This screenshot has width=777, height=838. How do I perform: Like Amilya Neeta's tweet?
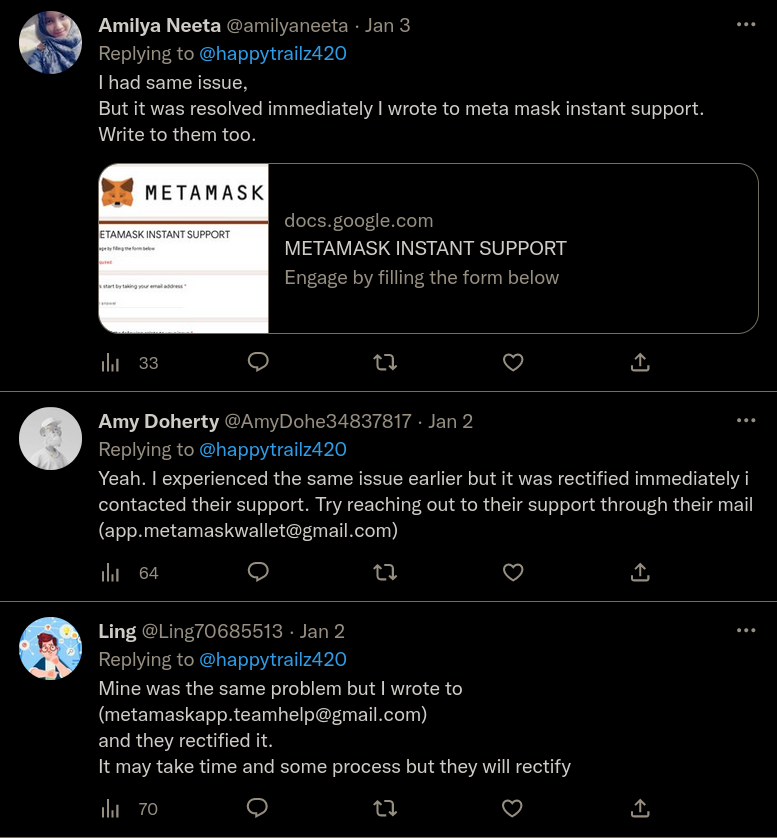pos(513,362)
